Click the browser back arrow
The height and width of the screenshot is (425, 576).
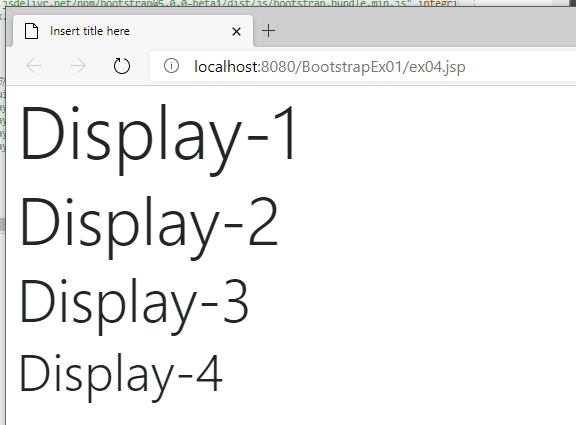coord(34,66)
